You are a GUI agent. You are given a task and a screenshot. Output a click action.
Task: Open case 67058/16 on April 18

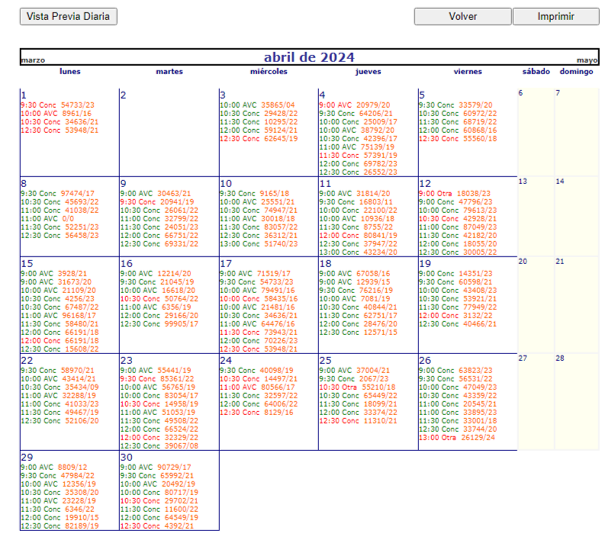373,273
